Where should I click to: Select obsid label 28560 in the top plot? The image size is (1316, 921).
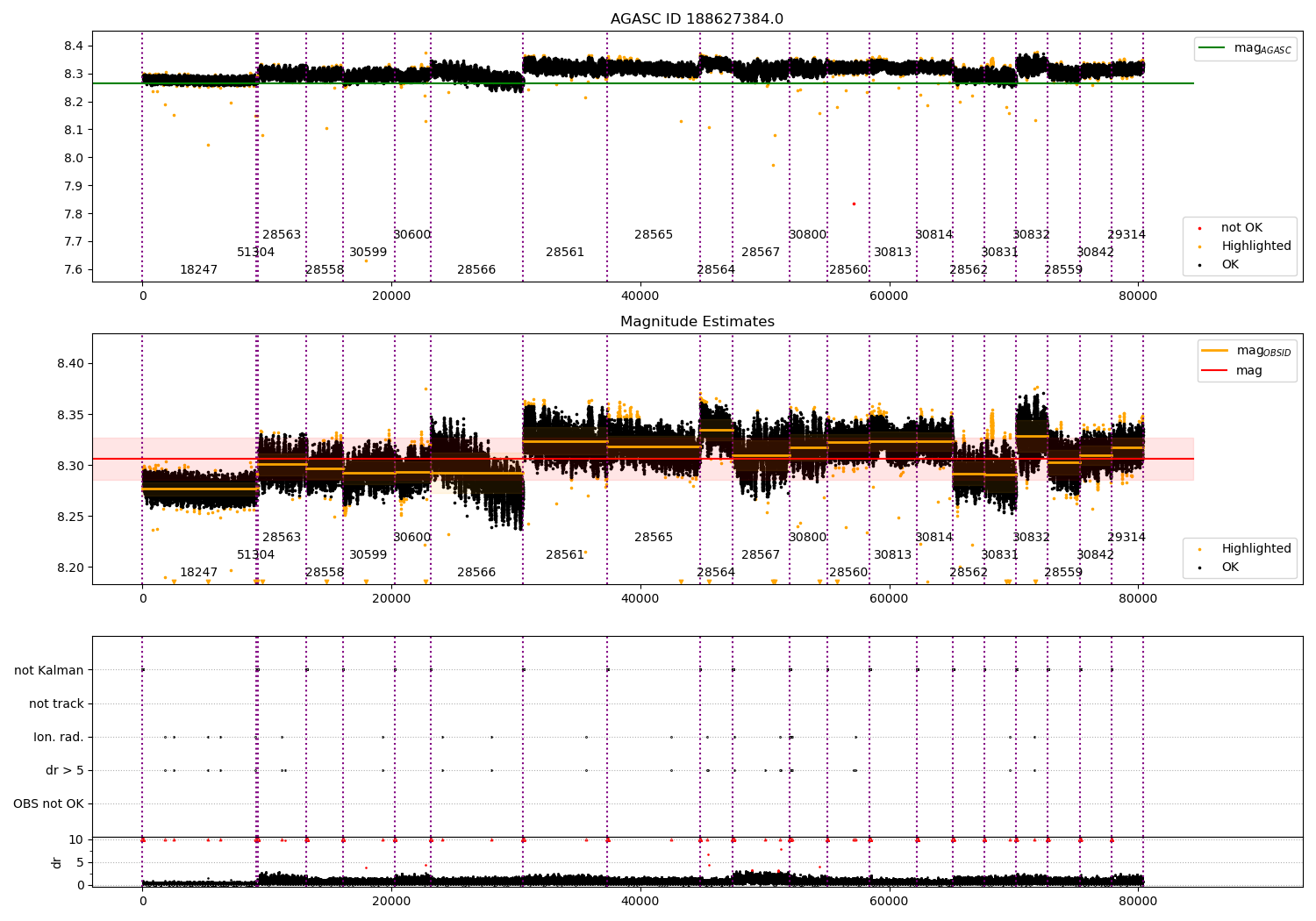[x=848, y=270]
